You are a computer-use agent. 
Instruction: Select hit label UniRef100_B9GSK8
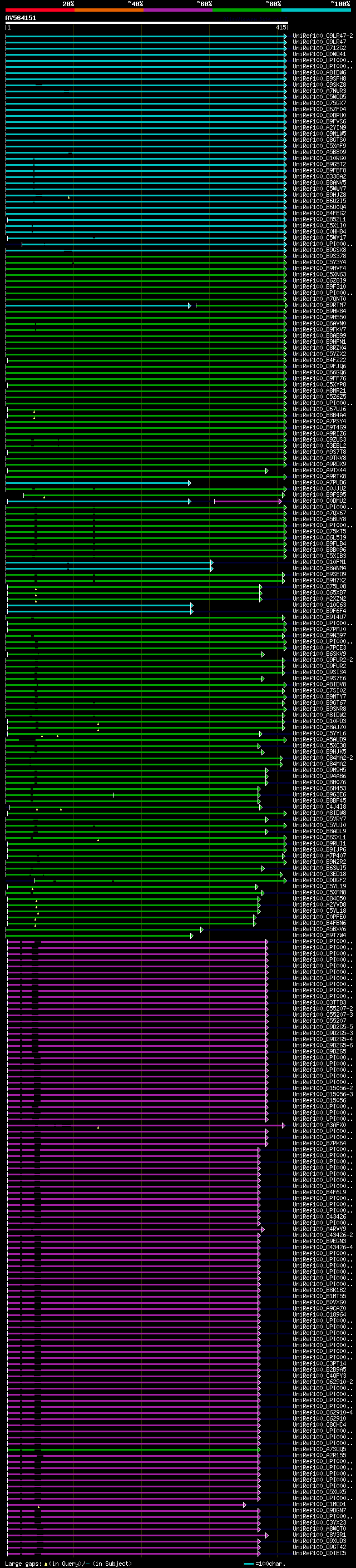point(319,250)
